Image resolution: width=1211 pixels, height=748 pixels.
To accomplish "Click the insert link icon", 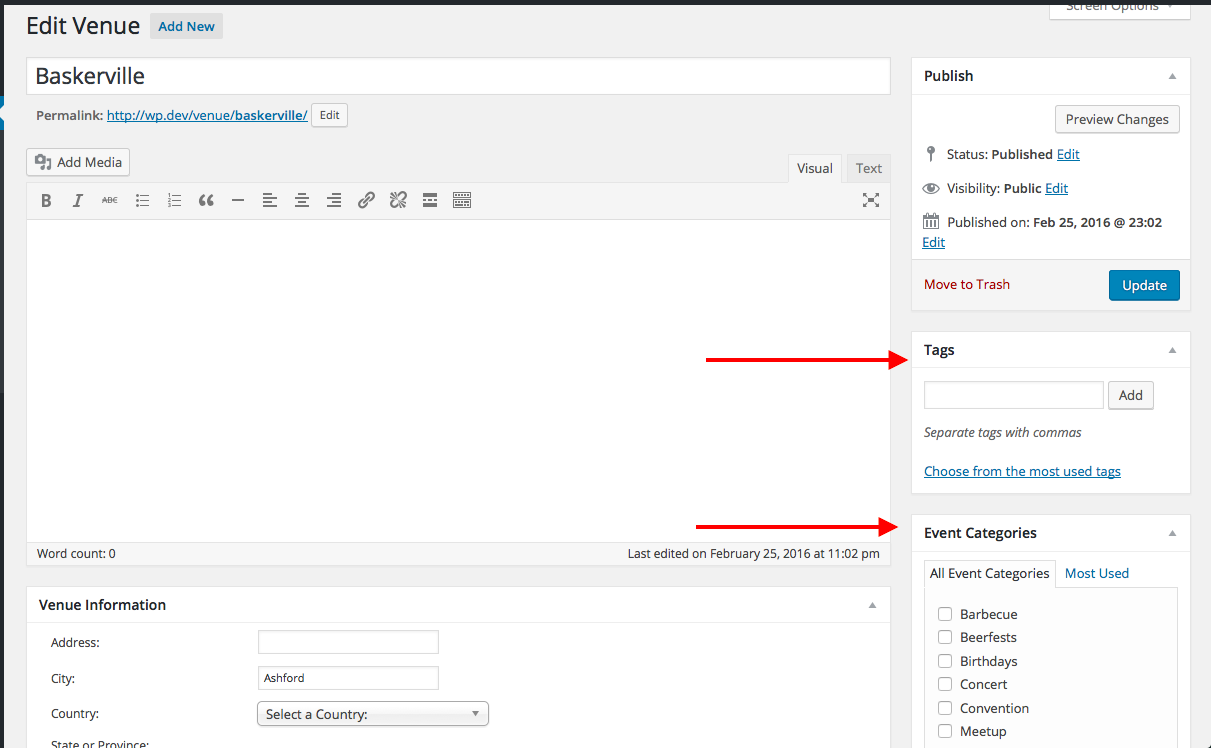I will (366, 201).
